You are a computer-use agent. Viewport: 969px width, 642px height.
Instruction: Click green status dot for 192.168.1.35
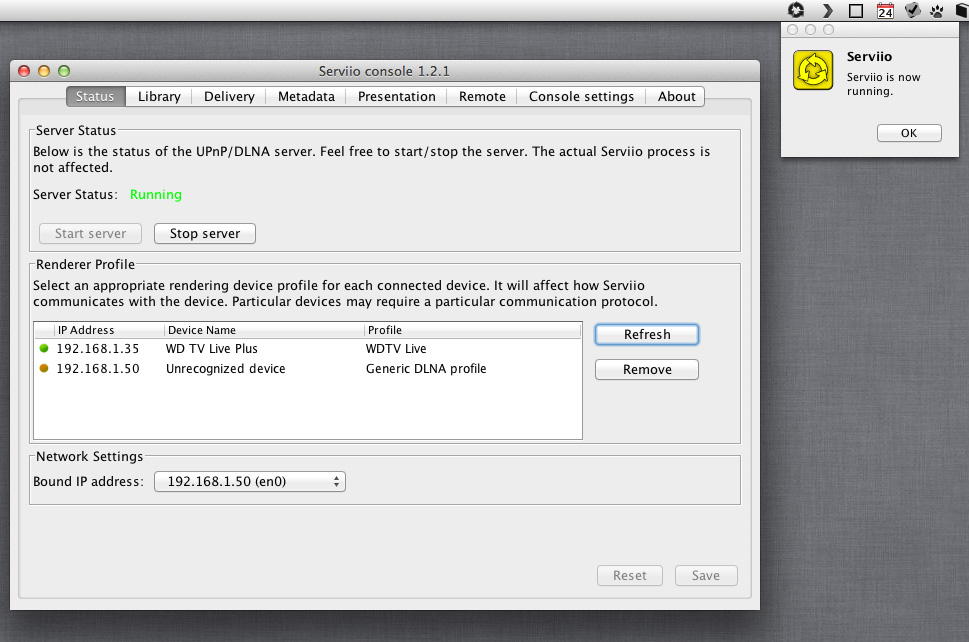click(44, 348)
